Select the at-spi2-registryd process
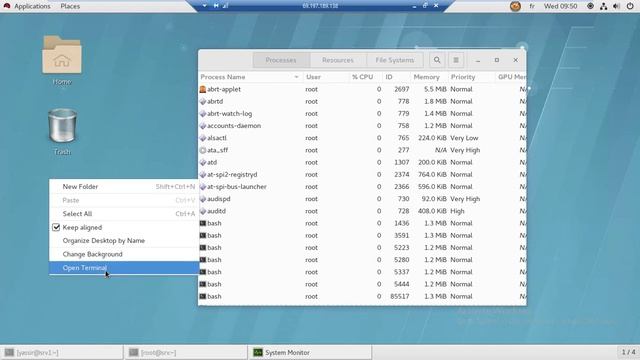The height and width of the screenshot is (360, 640). coord(232,175)
